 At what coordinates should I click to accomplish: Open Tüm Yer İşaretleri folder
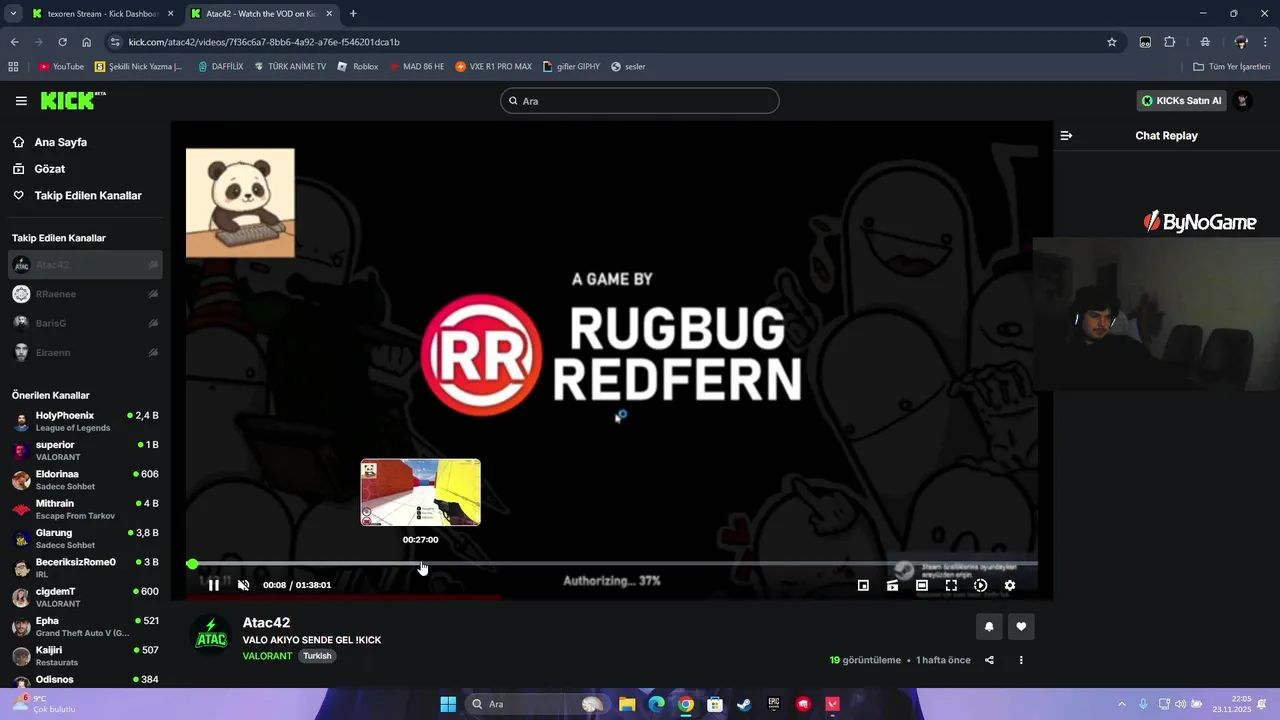click(1231, 67)
